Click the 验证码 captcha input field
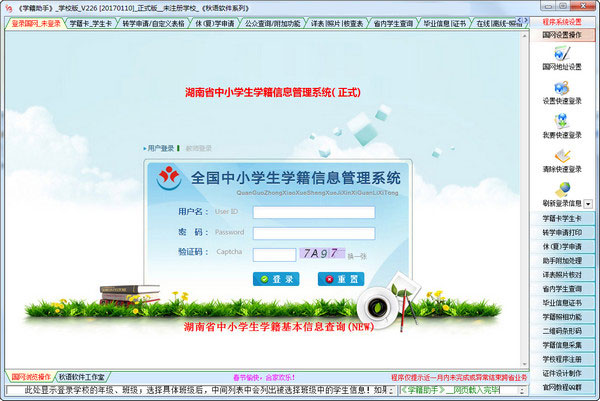 point(274,254)
